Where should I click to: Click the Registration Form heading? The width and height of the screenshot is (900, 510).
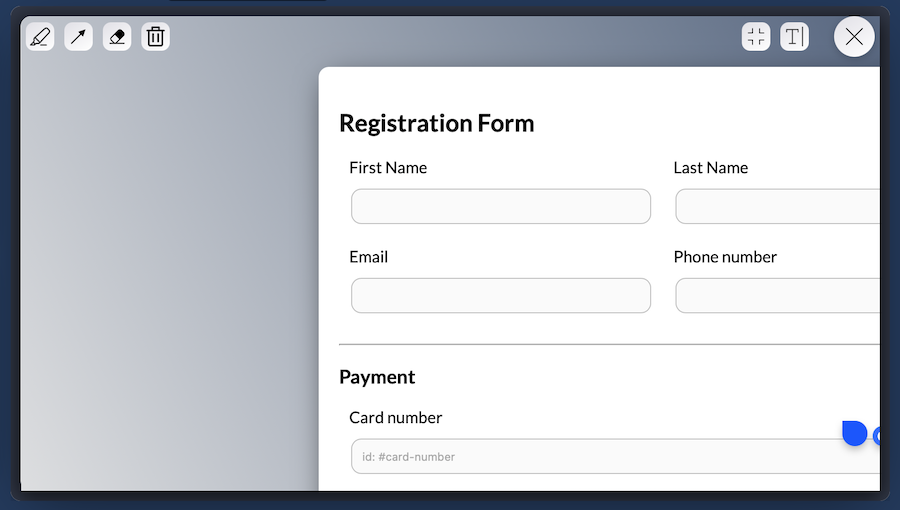(436, 123)
